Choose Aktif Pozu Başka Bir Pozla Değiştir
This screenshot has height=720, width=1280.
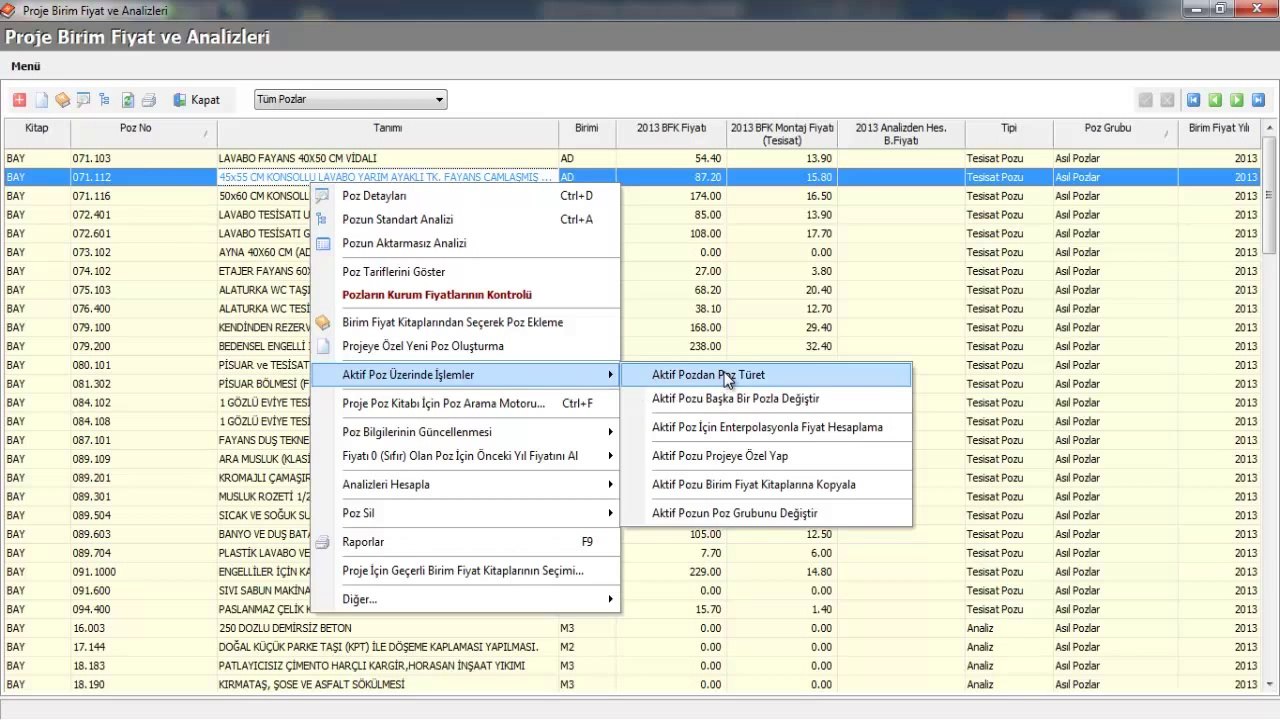pos(766,398)
